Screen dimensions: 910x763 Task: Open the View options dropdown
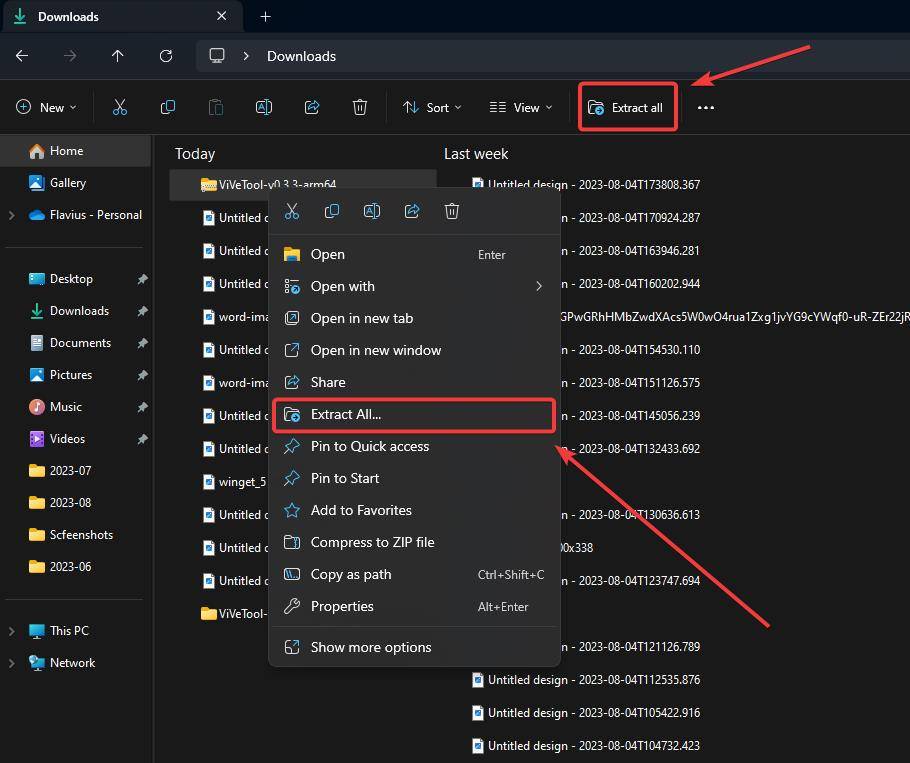pos(519,107)
